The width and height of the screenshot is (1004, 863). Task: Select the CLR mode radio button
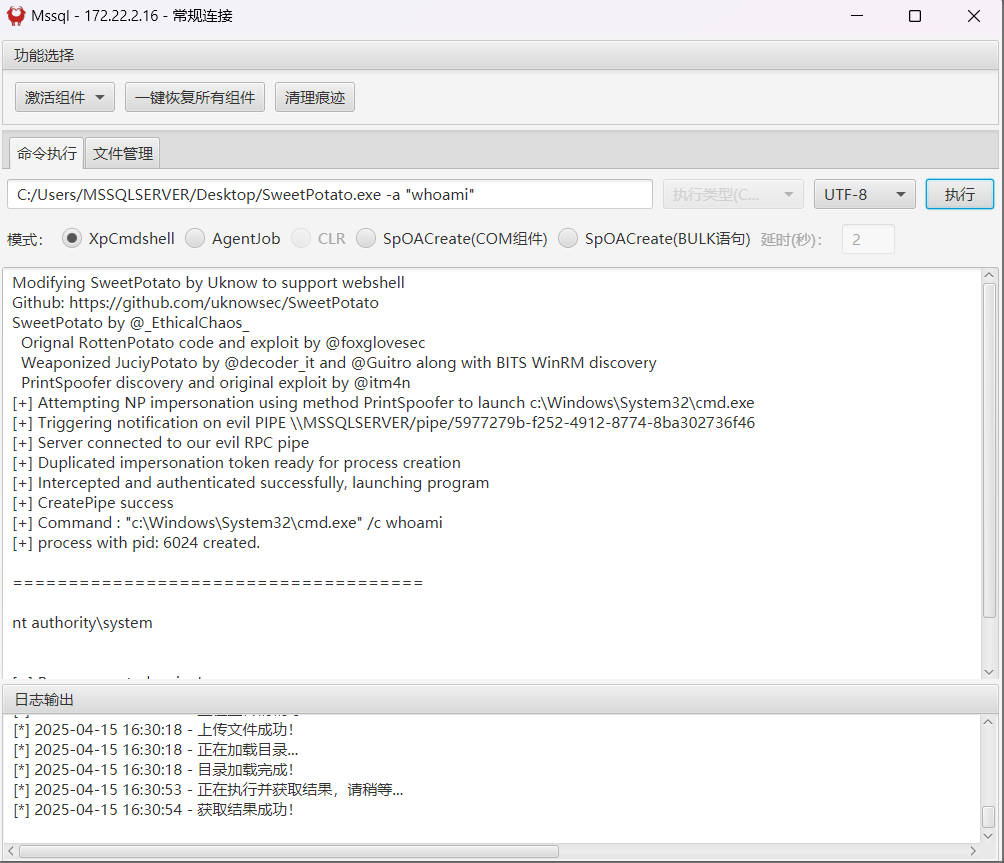(301, 239)
